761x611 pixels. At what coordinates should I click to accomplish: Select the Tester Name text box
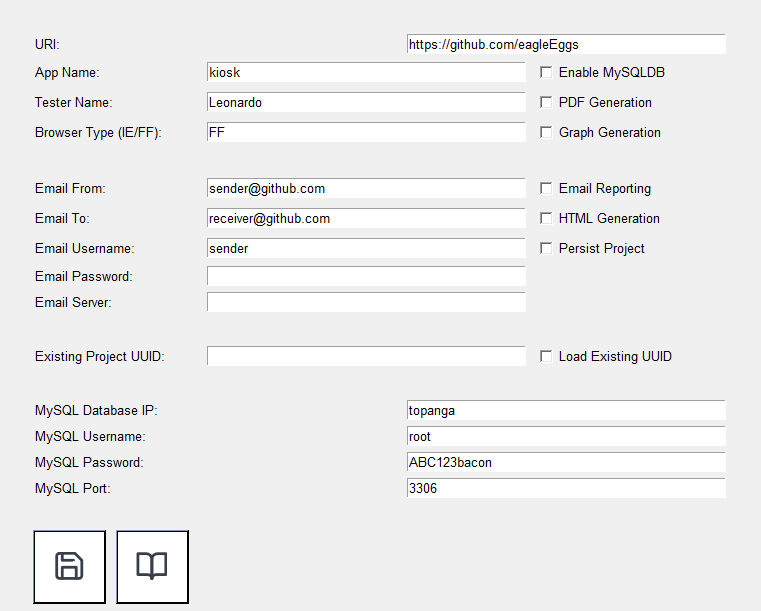click(x=365, y=102)
